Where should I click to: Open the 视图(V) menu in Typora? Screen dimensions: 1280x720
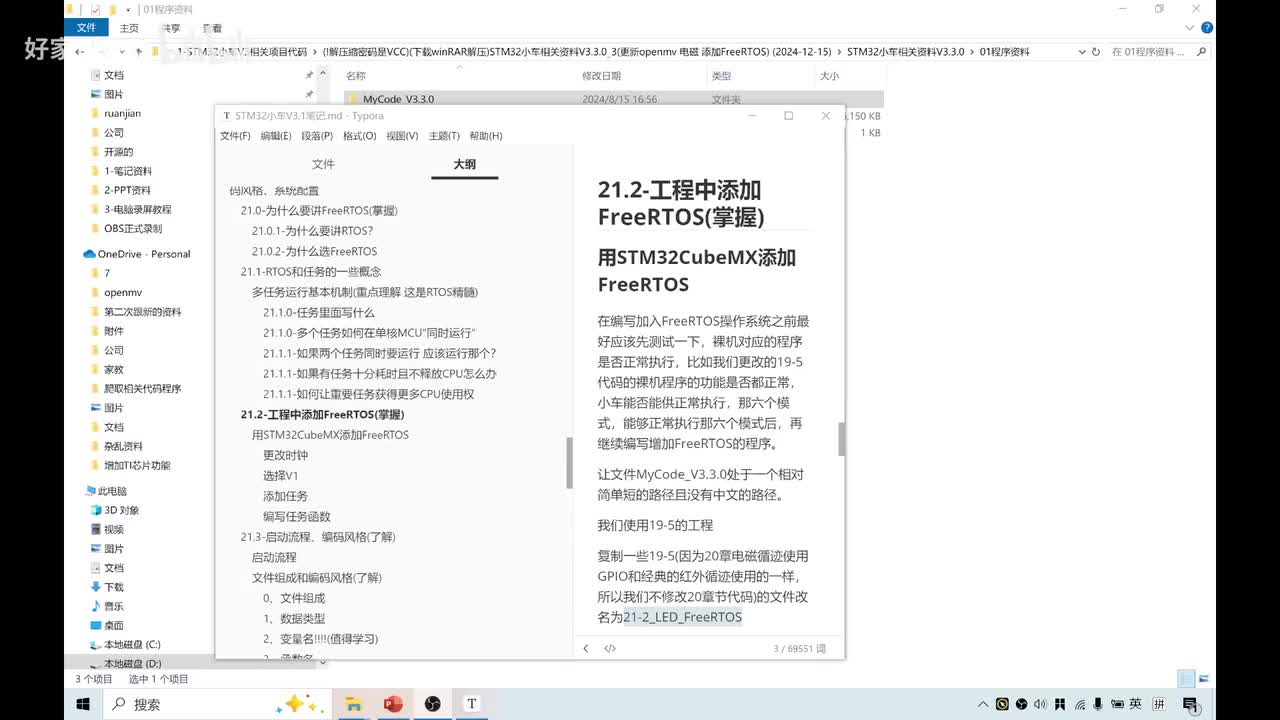402,136
